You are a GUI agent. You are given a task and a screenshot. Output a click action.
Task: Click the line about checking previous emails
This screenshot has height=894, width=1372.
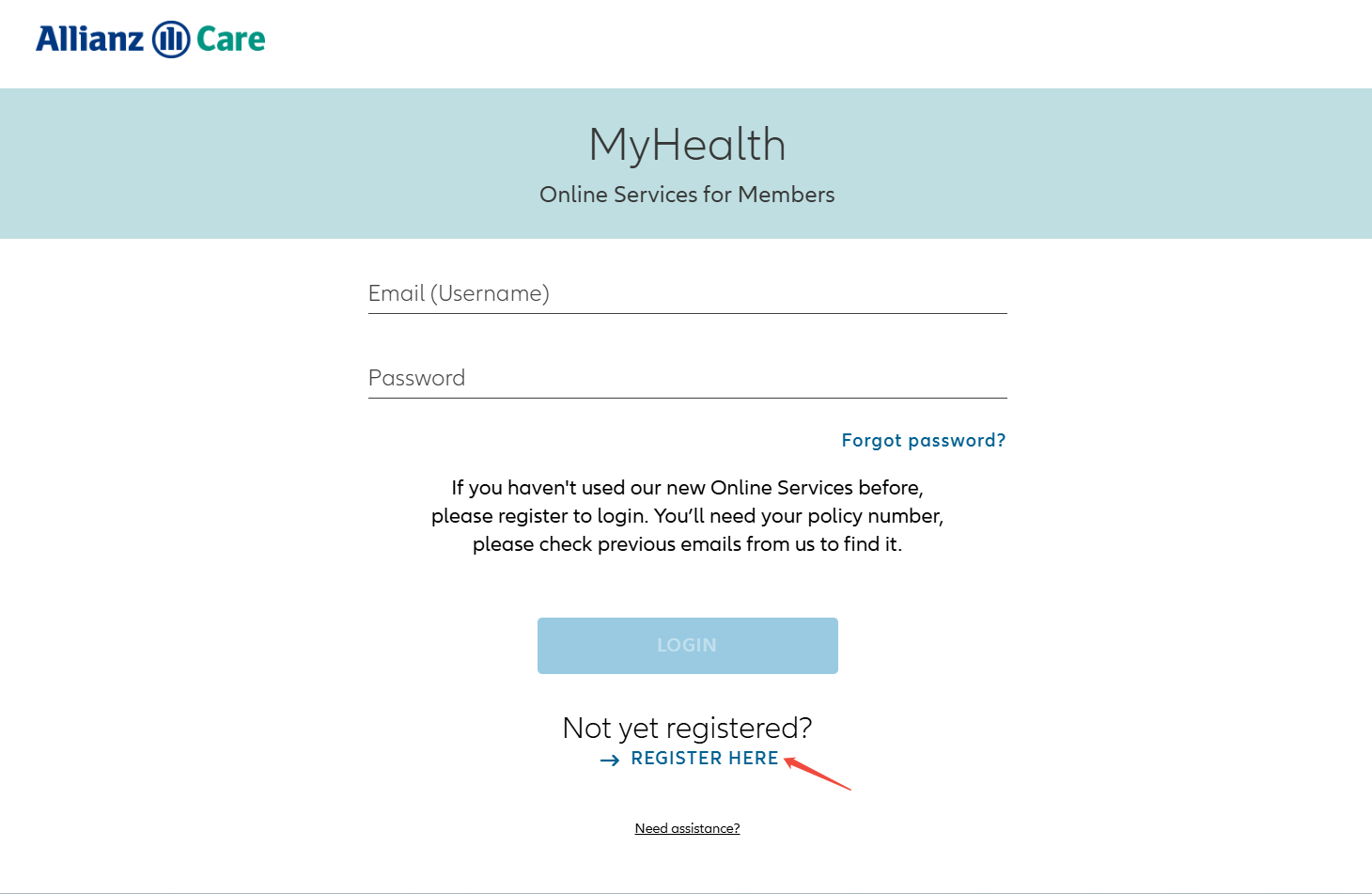click(687, 544)
